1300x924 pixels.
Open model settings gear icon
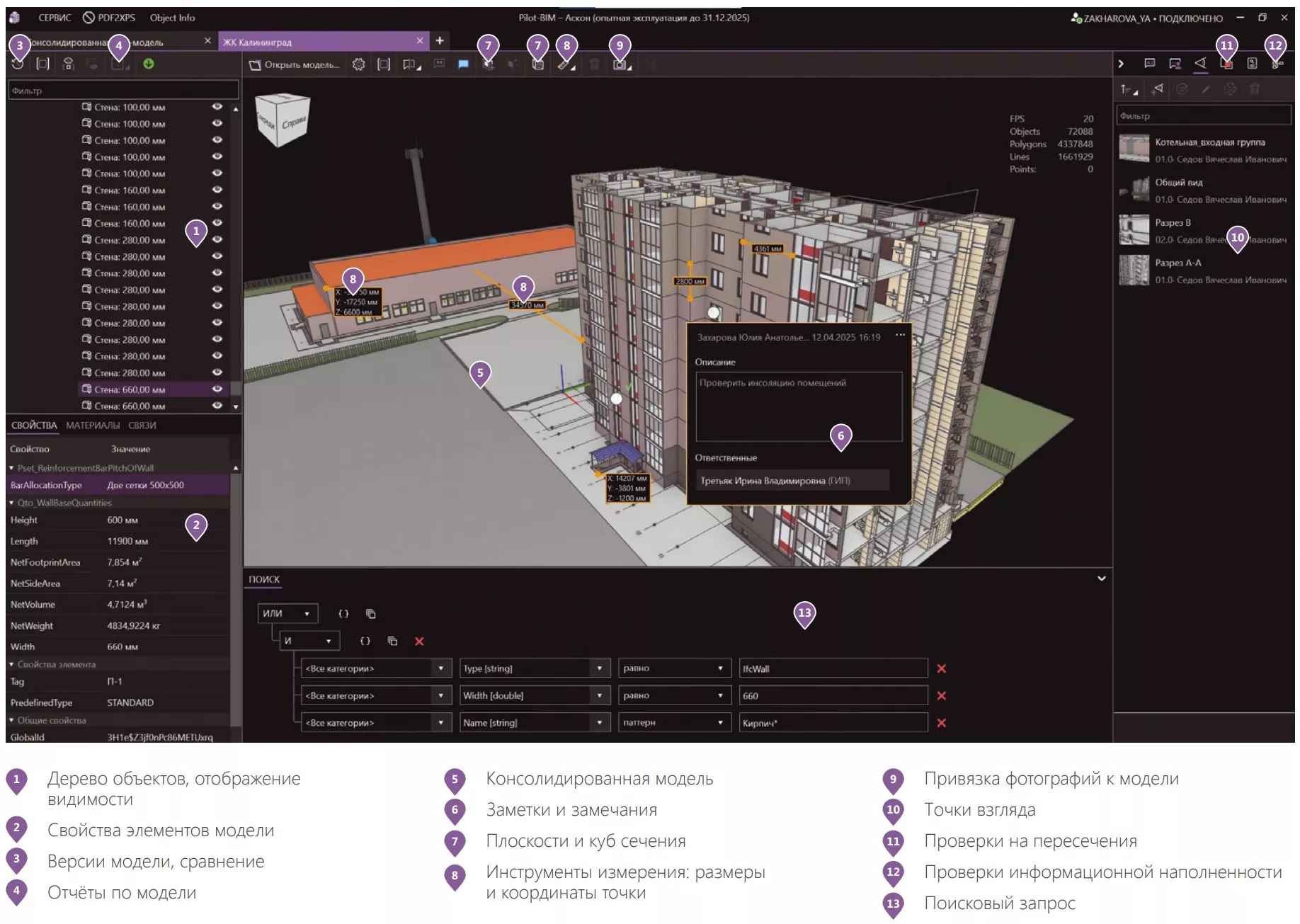tap(359, 64)
